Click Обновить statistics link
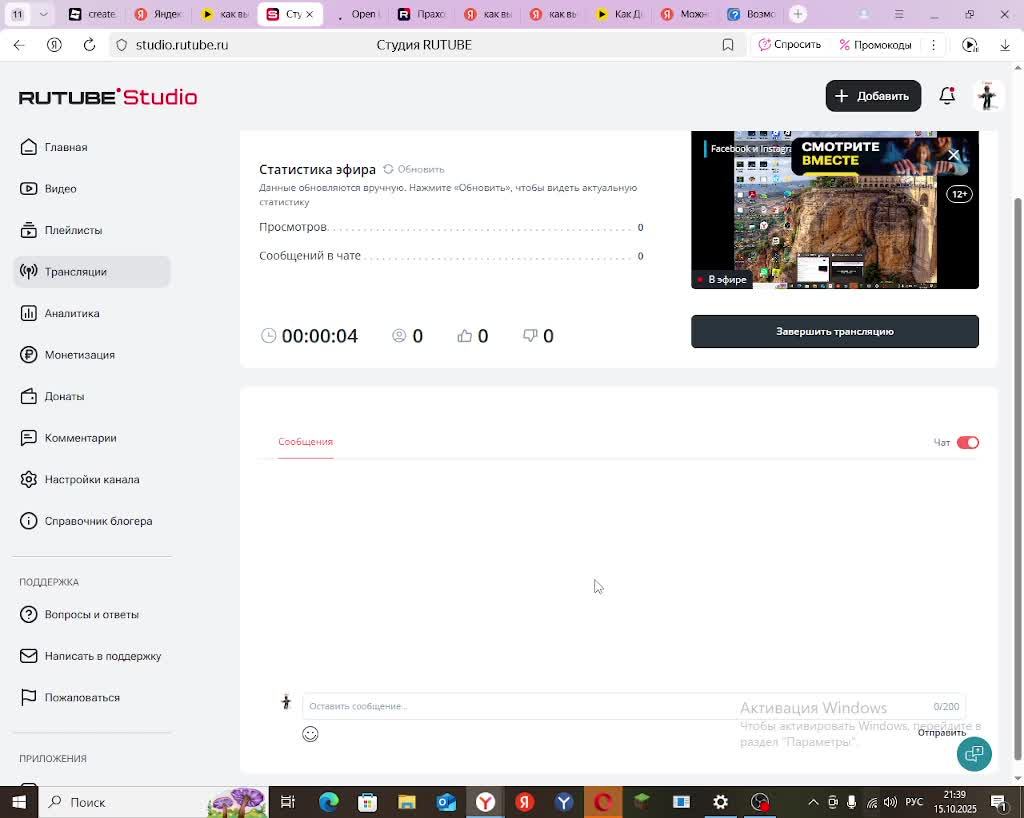Screen dimensions: 1024x818 [x=414, y=169]
